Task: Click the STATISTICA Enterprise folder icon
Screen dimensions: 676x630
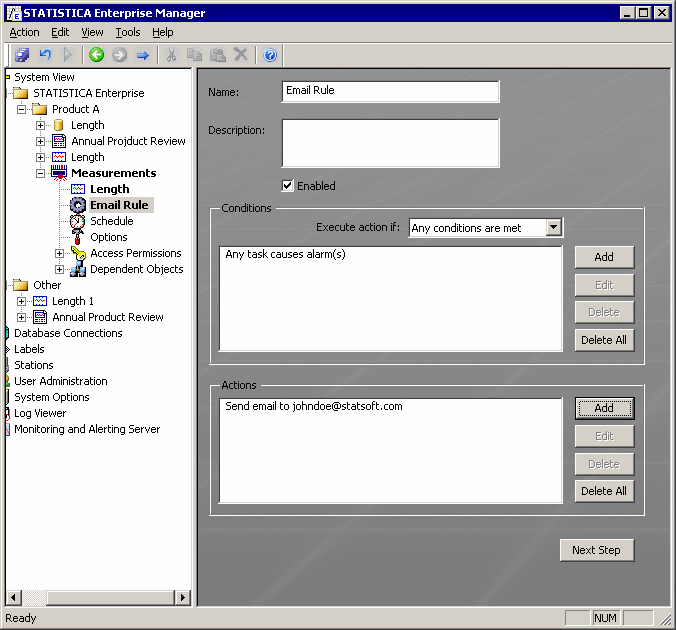Action: [x=20, y=93]
